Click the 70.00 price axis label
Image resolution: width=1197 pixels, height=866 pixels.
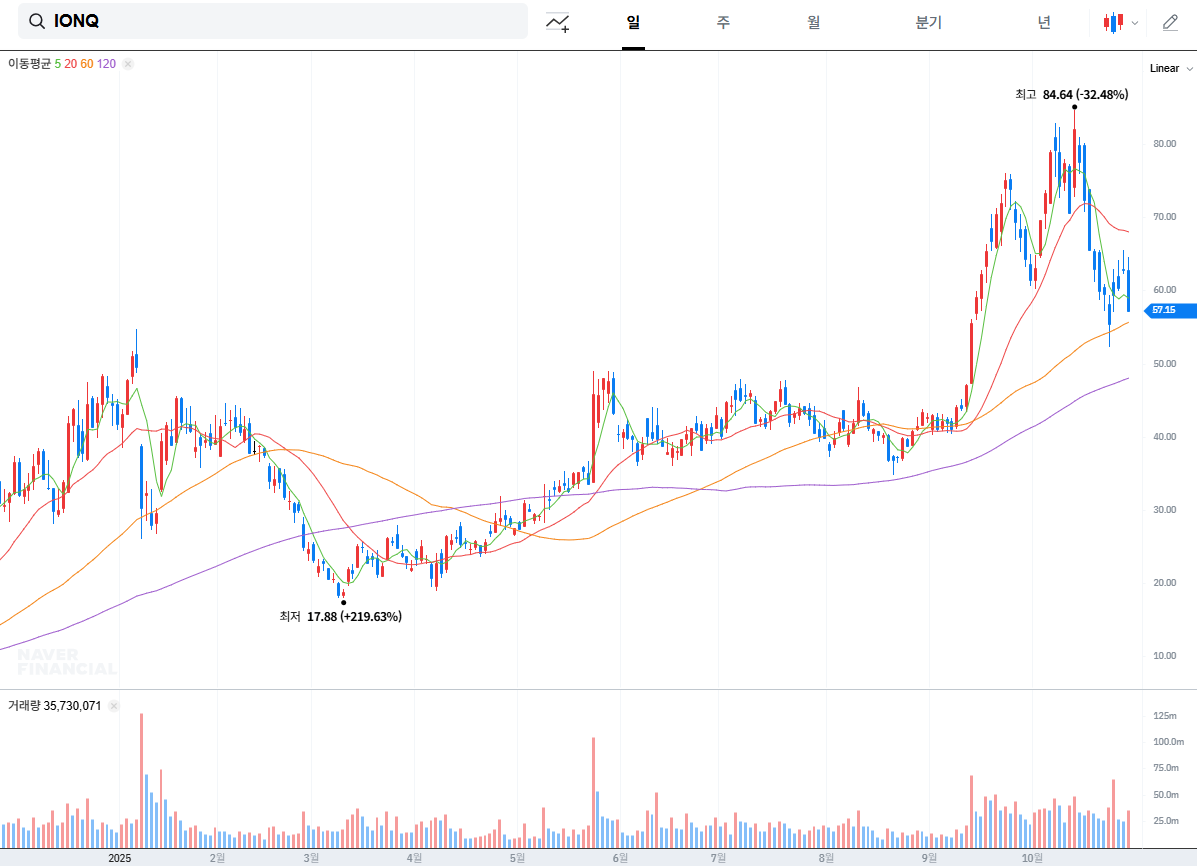[x=1164, y=217]
